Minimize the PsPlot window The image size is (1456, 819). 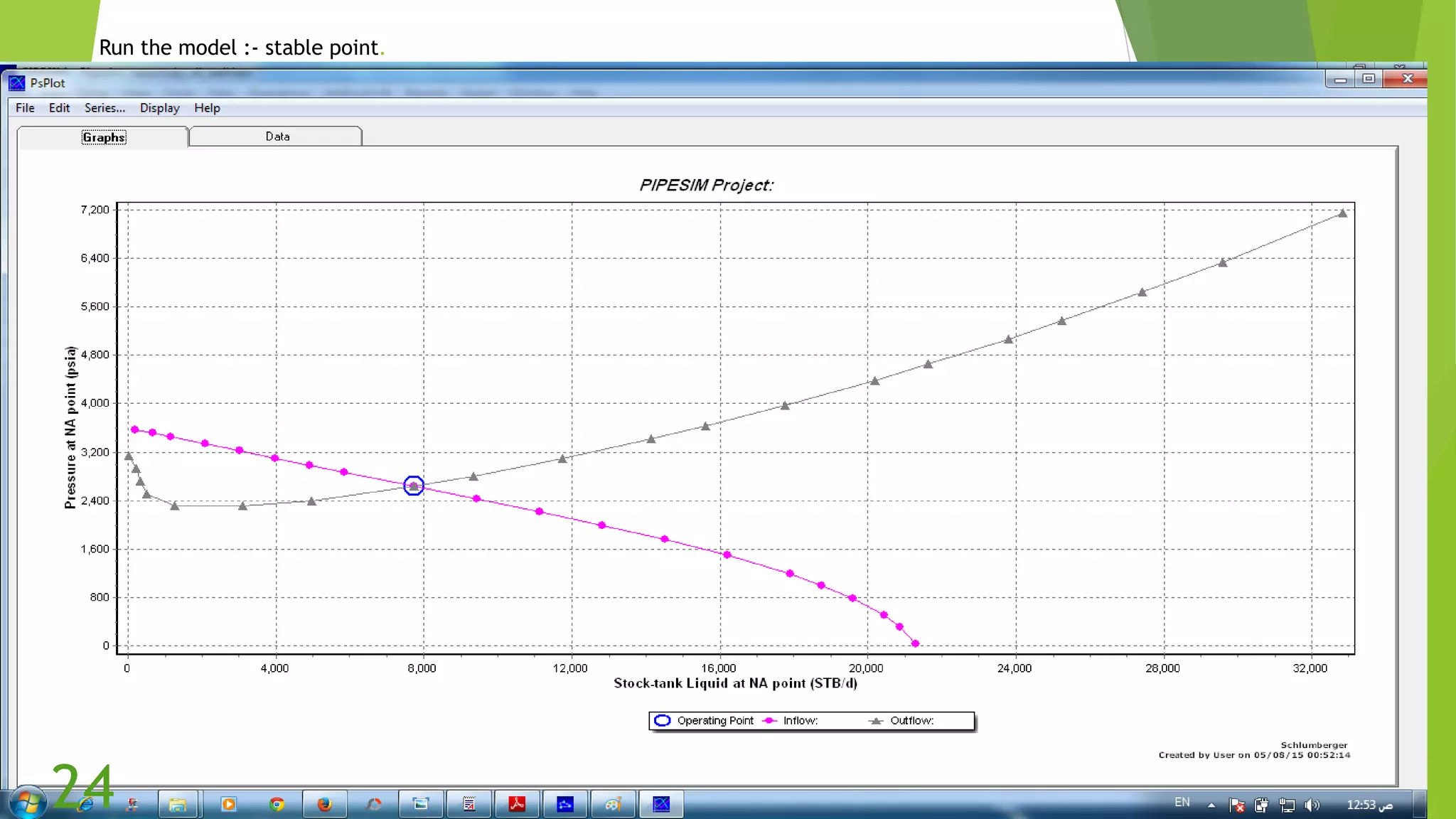click(x=1340, y=79)
